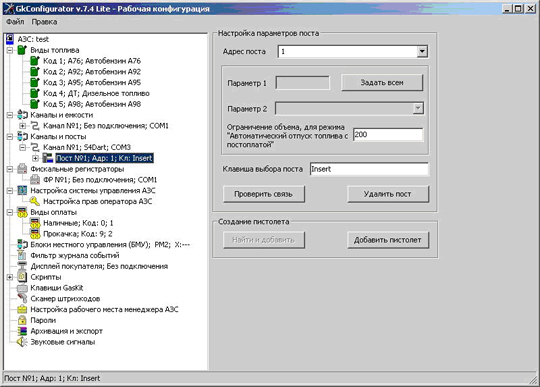Click fuel icon for Код 4; ДТ
The image size is (540, 387).
35,93
